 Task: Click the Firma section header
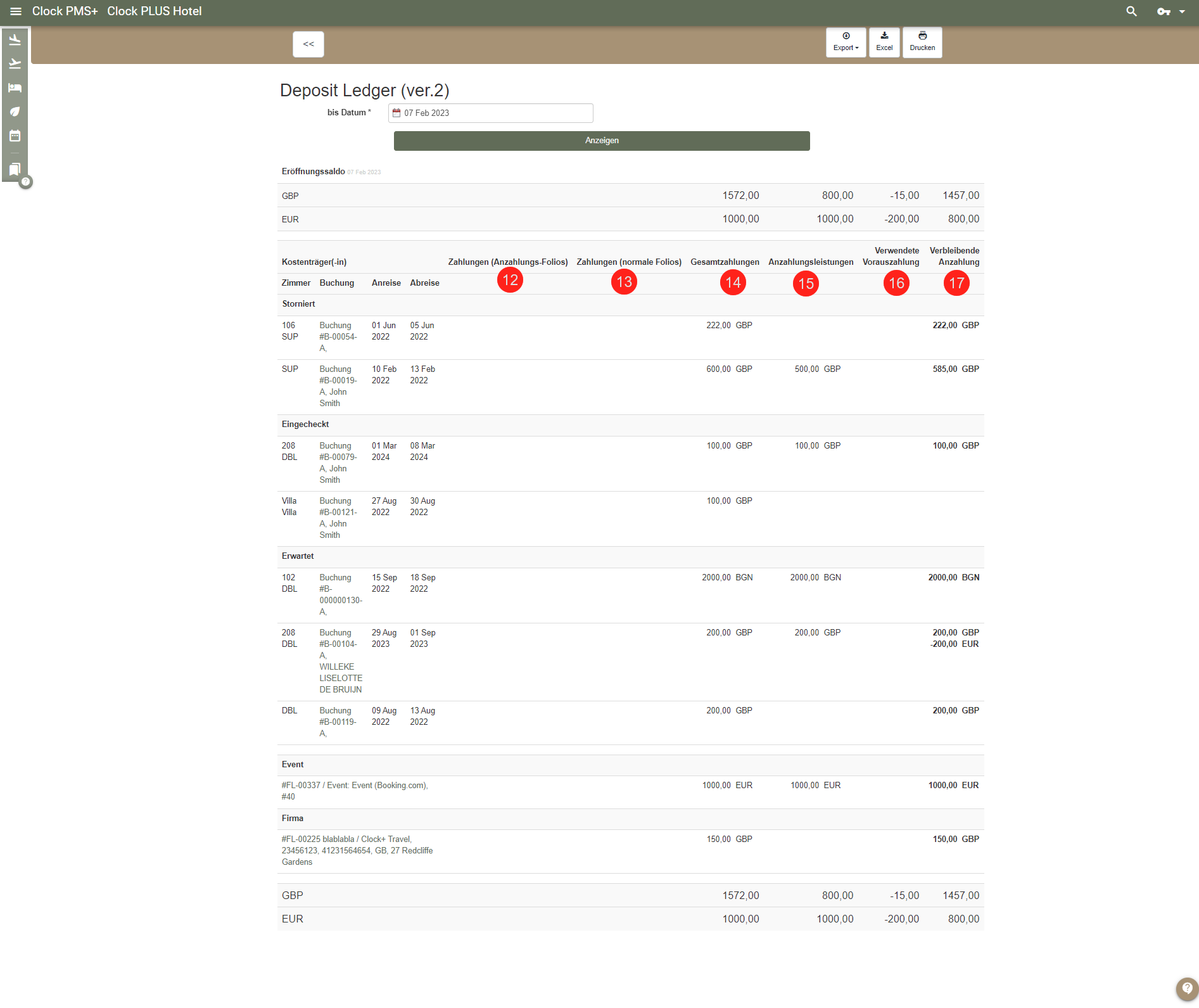tap(293, 819)
